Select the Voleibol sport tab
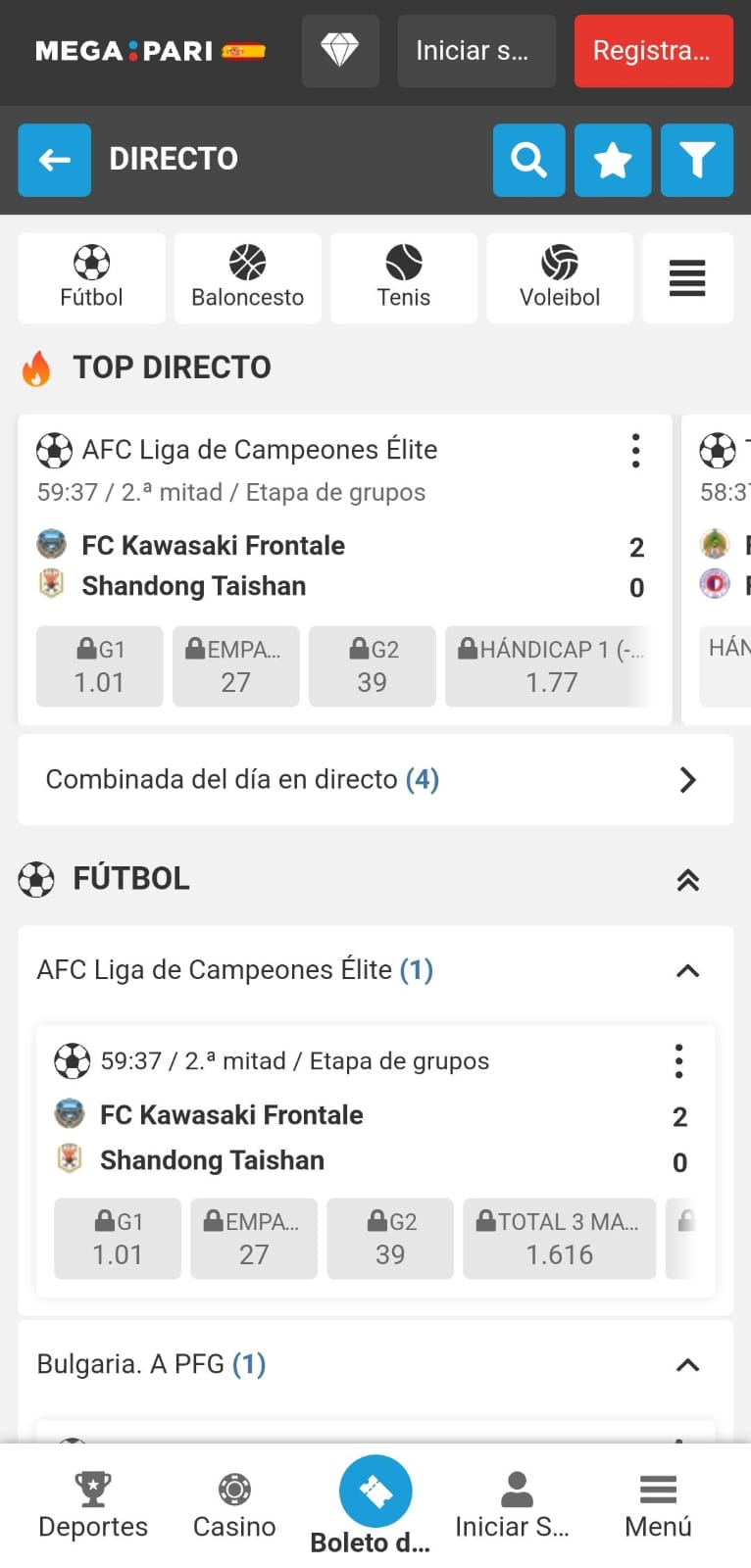 (x=559, y=278)
